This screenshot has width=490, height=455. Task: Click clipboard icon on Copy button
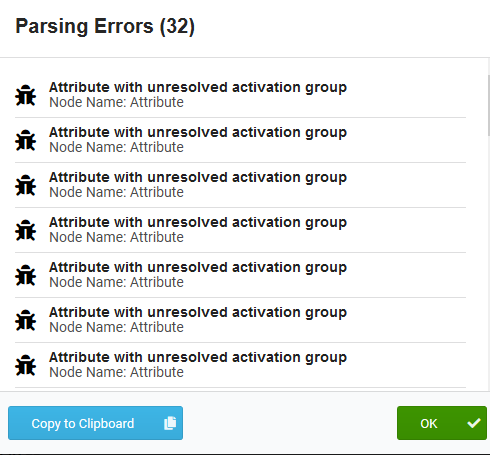point(170,423)
